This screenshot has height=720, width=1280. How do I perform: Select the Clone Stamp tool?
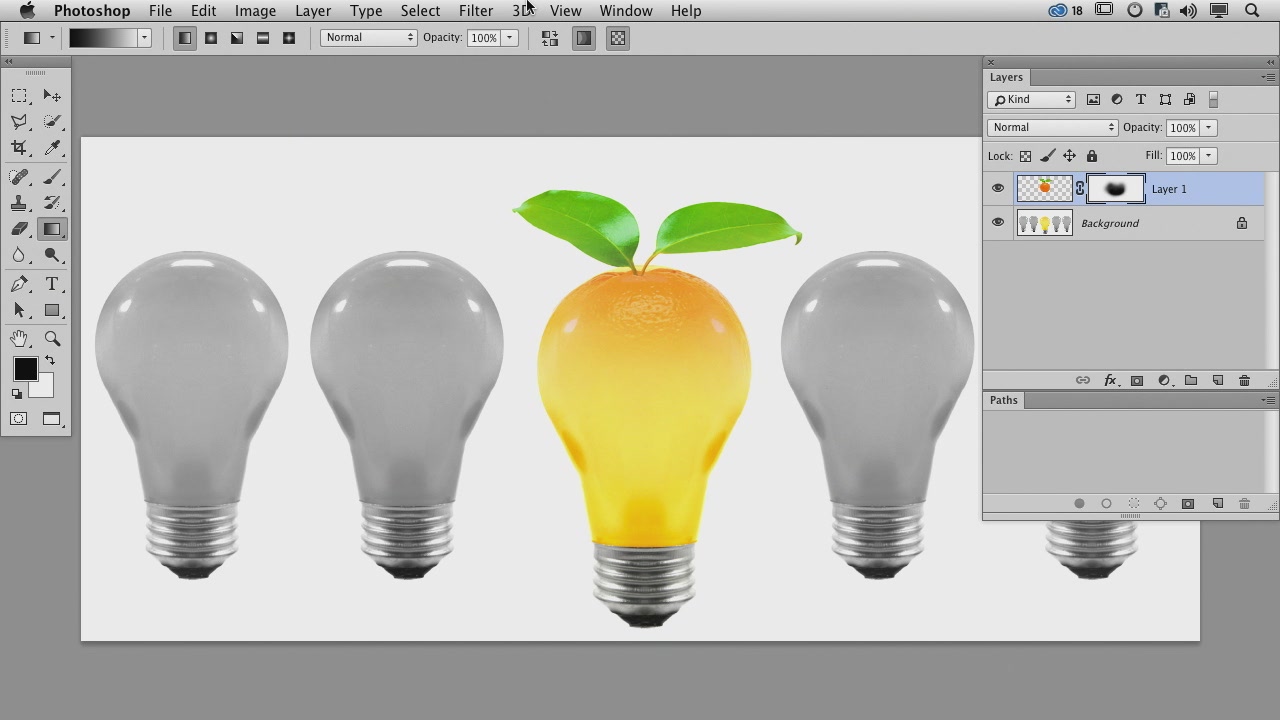[19, 203]
